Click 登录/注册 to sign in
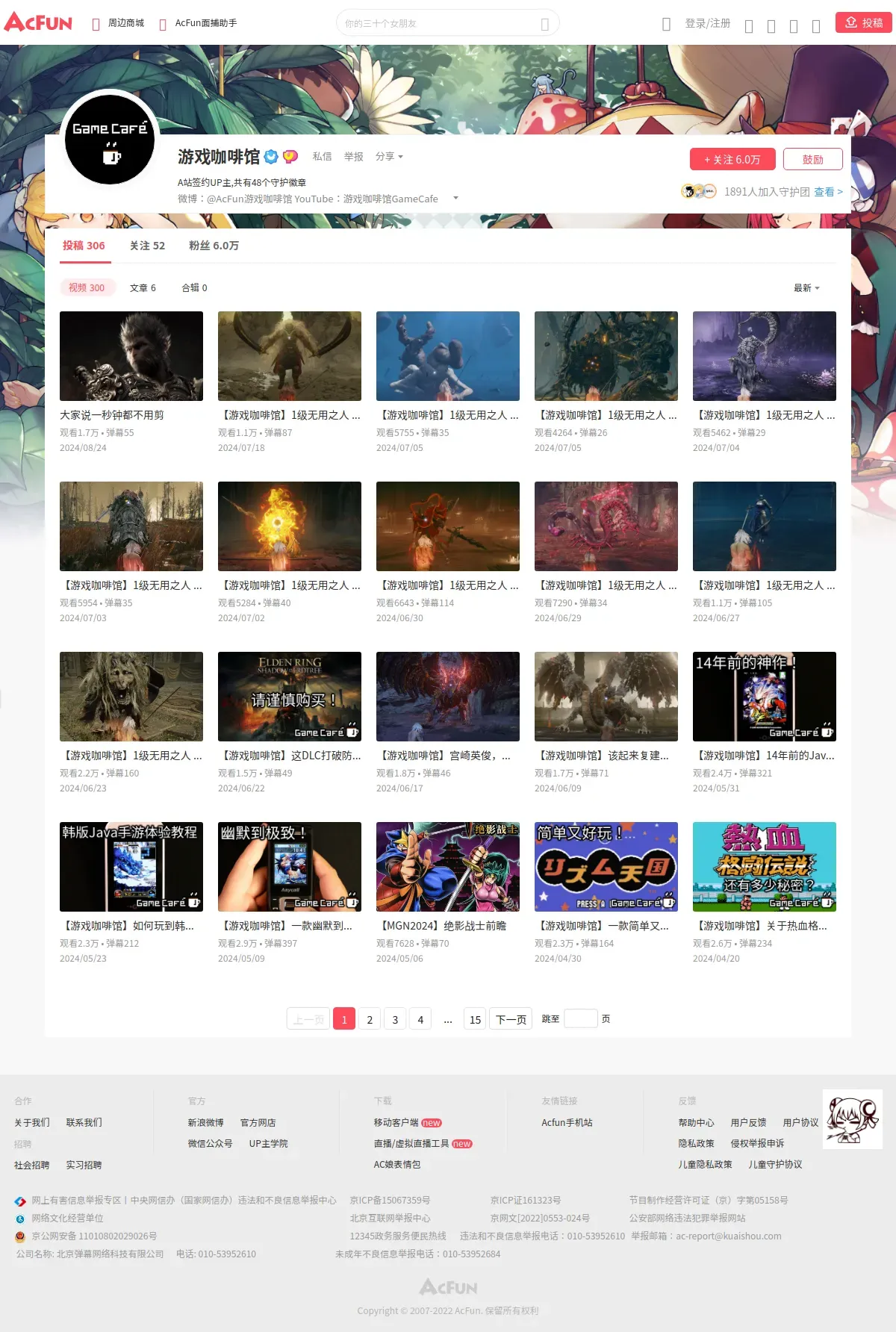This screenshot has height=1332, width=896. click(708, 23)
